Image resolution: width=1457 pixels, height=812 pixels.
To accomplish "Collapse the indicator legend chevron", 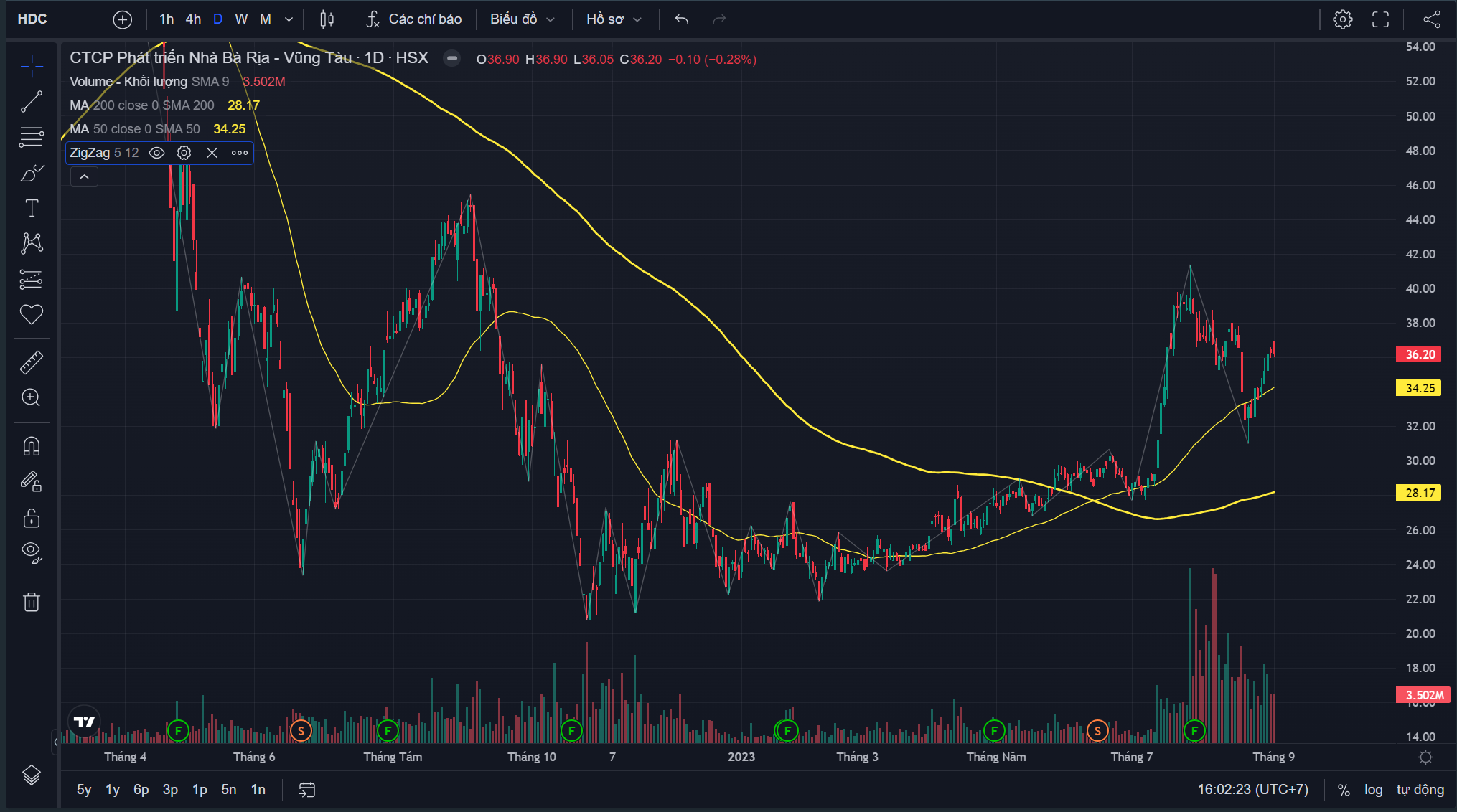I will [x=84, y=176].
